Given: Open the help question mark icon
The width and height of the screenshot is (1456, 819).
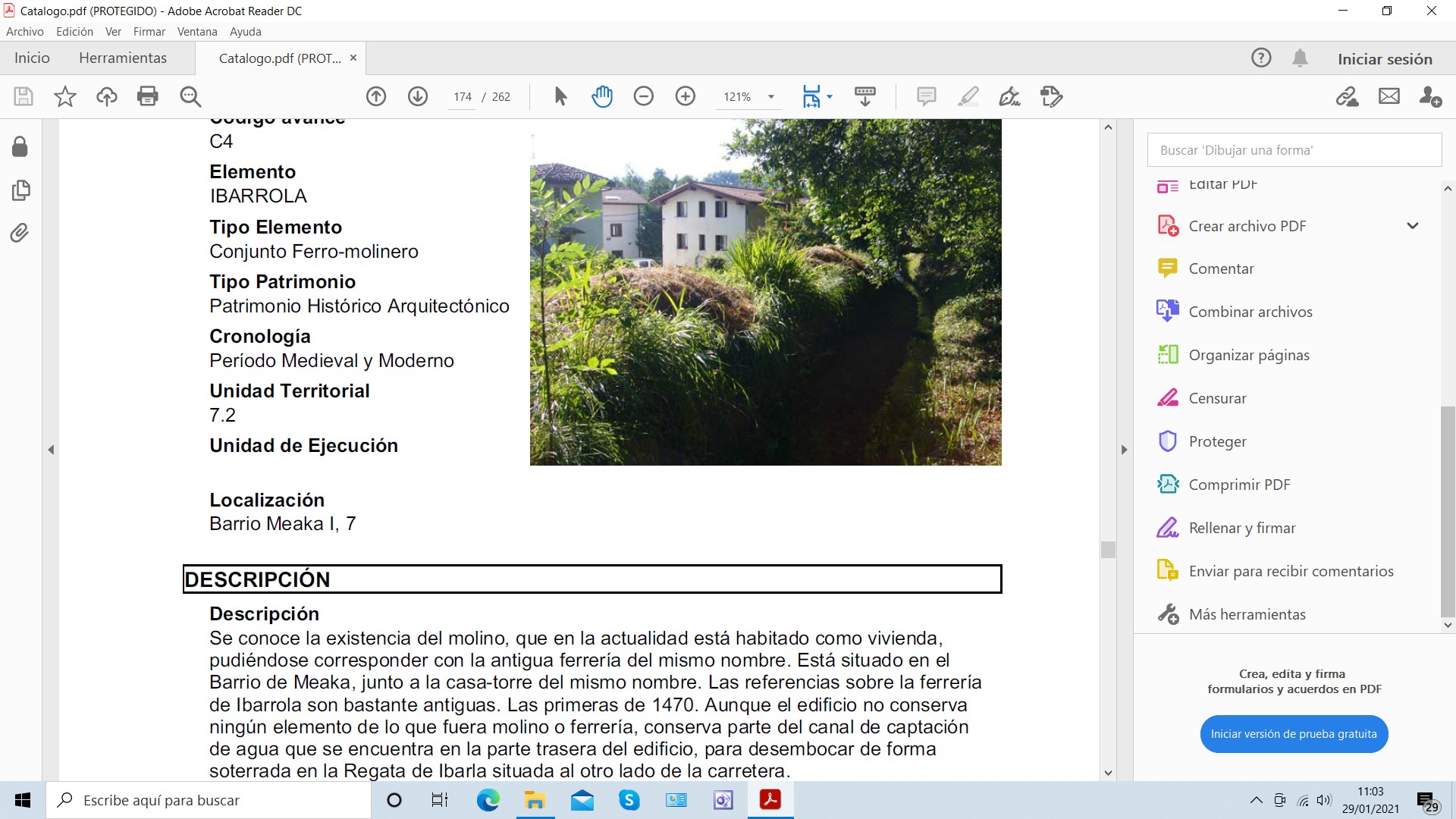Looking at the screenshot, I should click(x=1261, y=58).
